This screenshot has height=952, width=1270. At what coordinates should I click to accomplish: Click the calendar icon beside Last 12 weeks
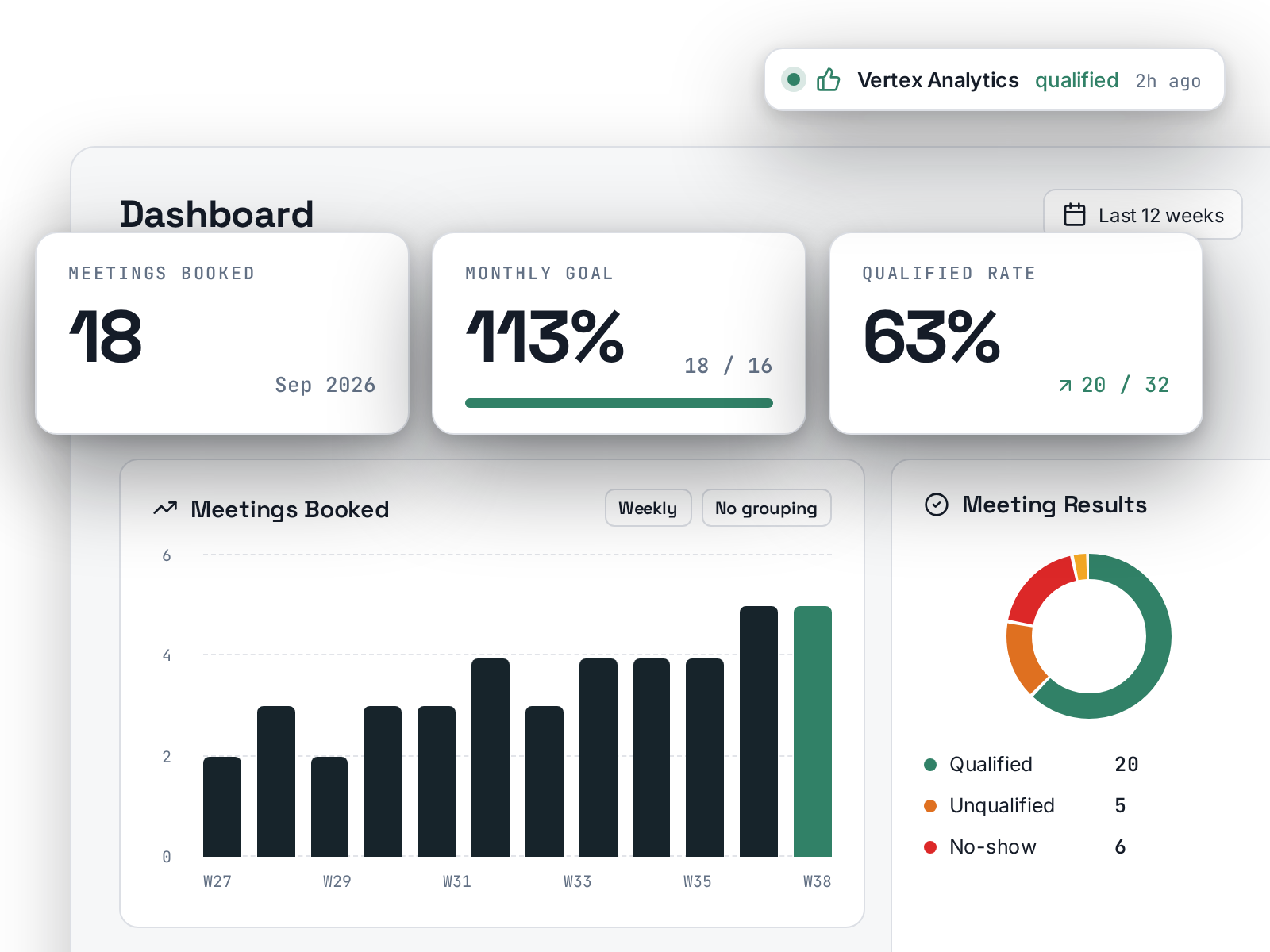(1075, 215)
